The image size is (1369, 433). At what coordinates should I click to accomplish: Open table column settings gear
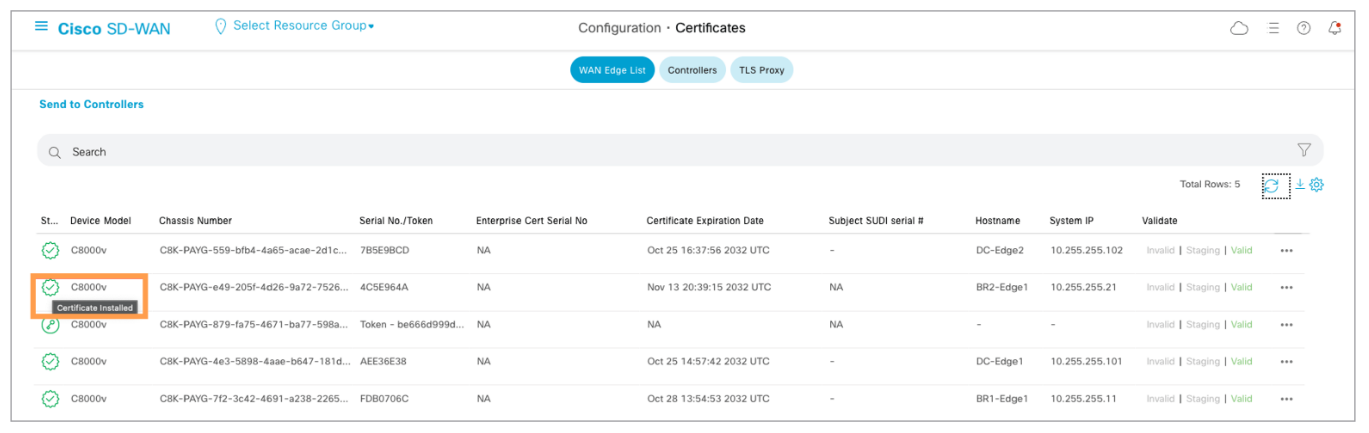coord(1317,185)
